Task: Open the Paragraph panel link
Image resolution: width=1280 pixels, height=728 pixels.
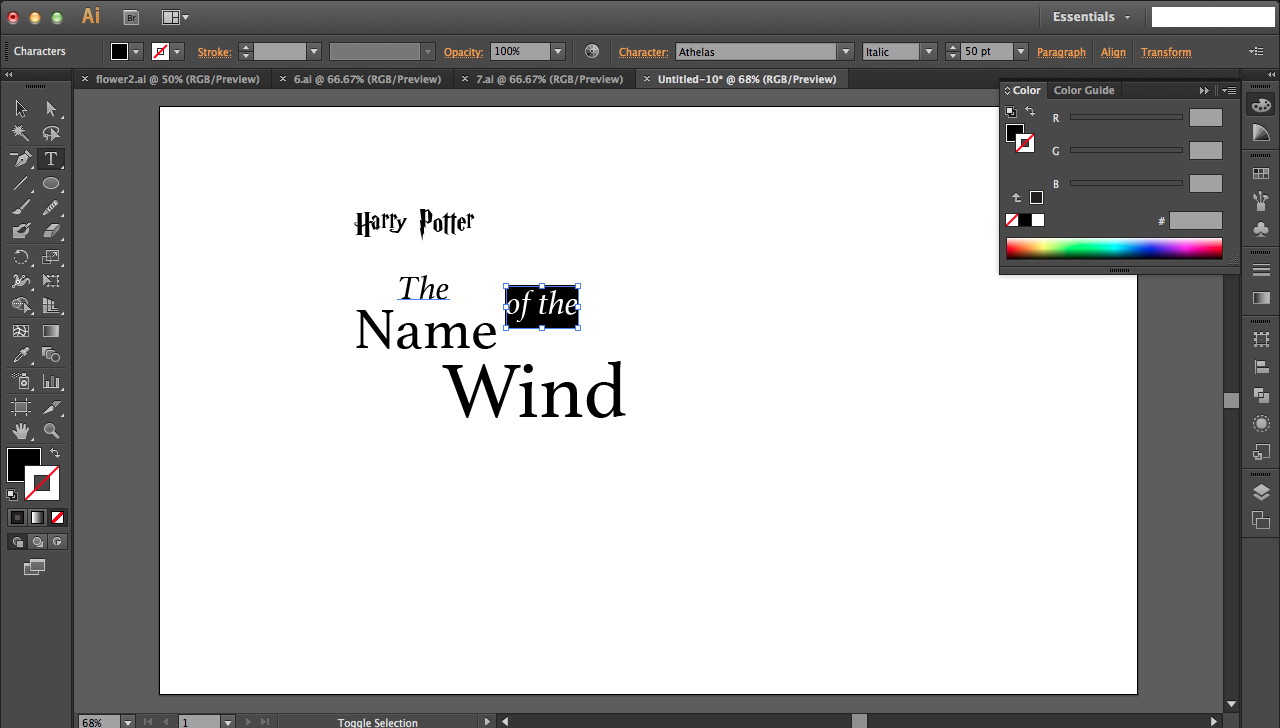Action: pyautogui.click(x=1061, y=52)
